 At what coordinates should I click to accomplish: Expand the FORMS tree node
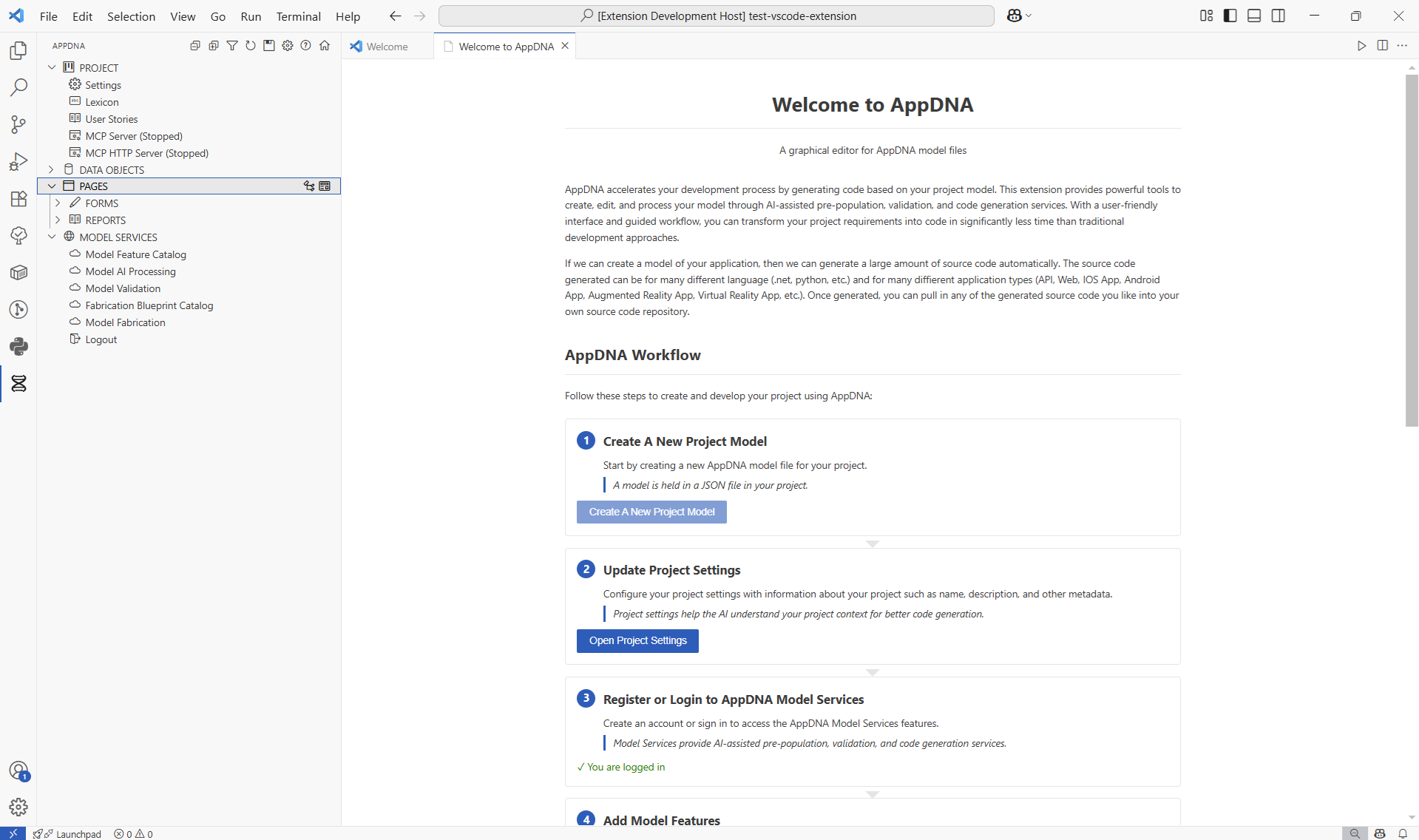pyautogui.click(x=58, y=203)
